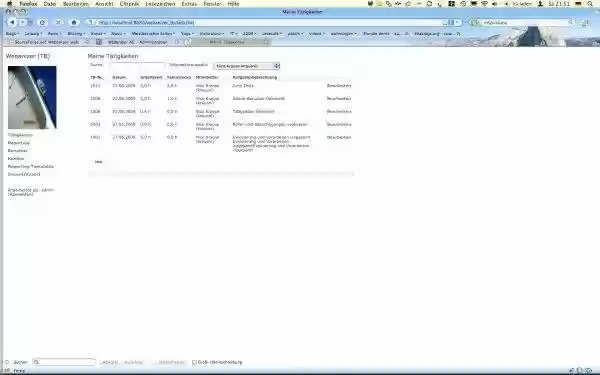Click the Time Machine clock icon
600x375 pixels.
[463, 4]
